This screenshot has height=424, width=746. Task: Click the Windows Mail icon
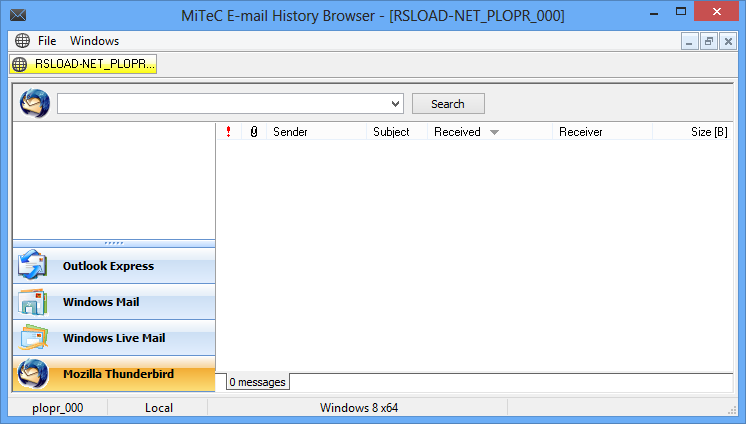point(32,302)
